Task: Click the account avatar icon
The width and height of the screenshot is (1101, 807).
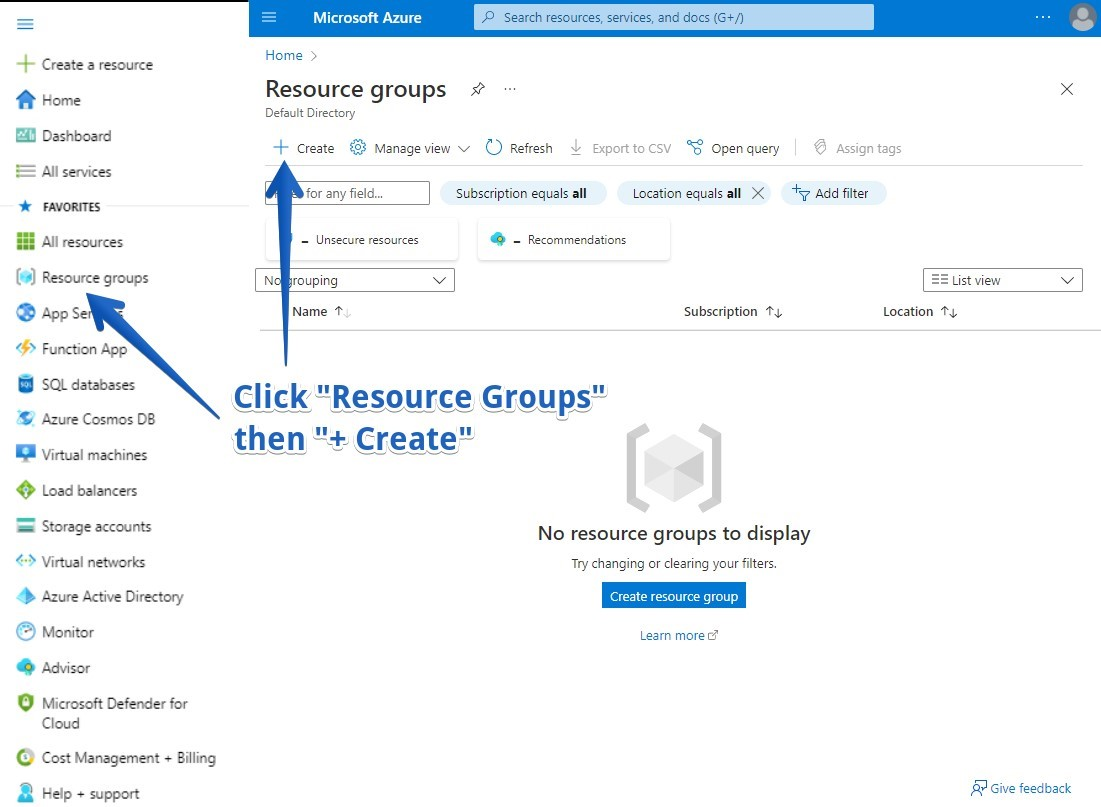Action: click(1082, 17)
